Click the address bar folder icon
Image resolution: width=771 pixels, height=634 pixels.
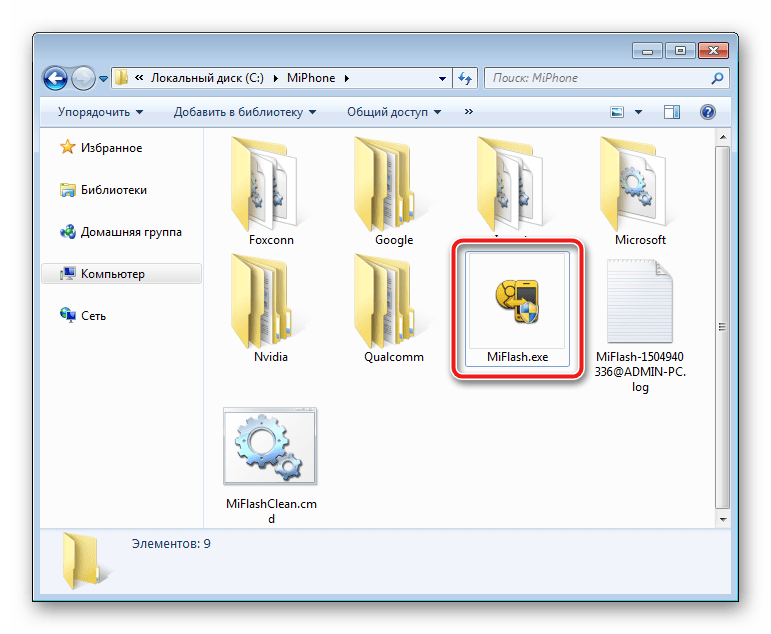click(x=121, y=78)
